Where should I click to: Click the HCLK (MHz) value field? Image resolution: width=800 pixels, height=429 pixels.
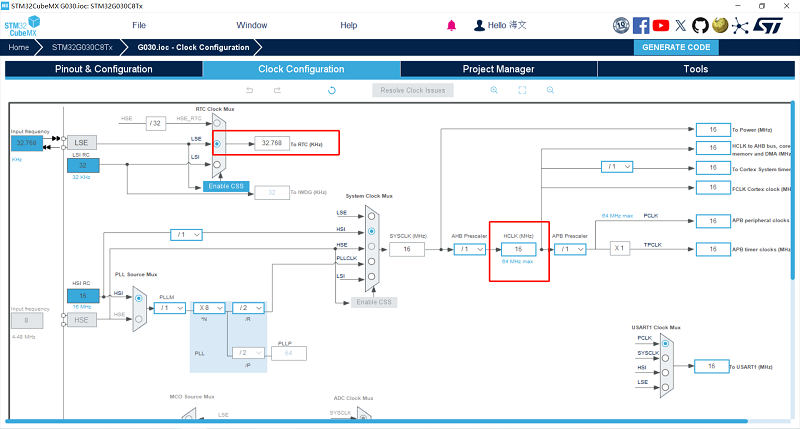(519, 249)
